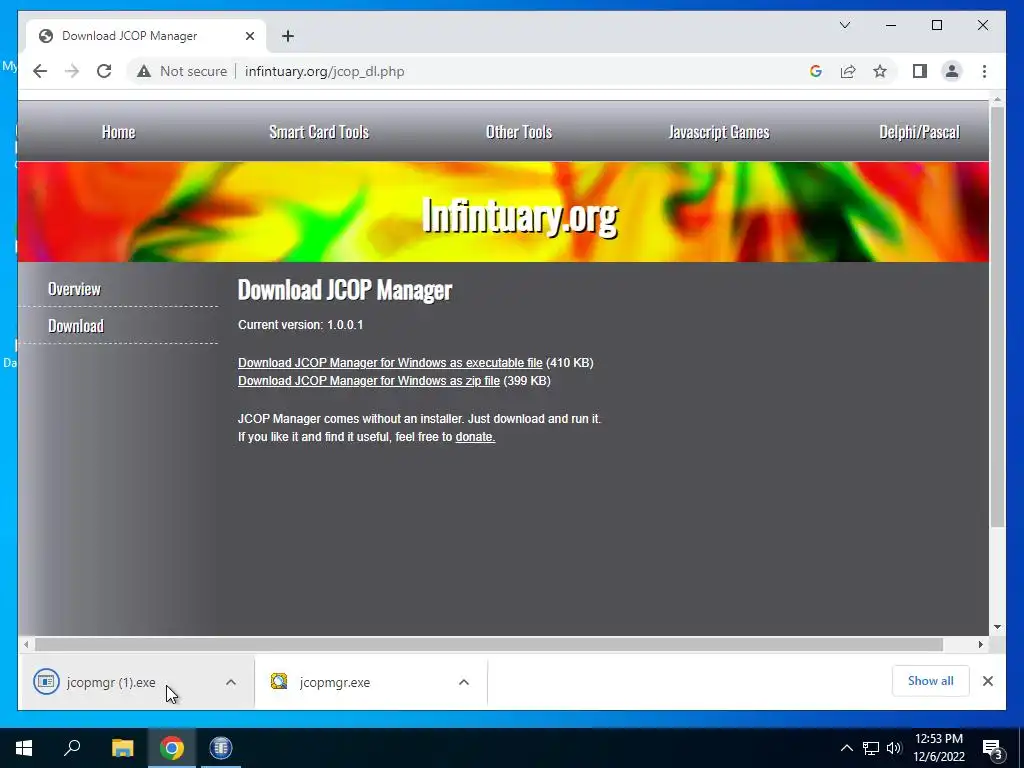Image resolution: width=1024 pixels, height=768 pixels.
Task: Share this page via share icon
Action: [848, 71]
